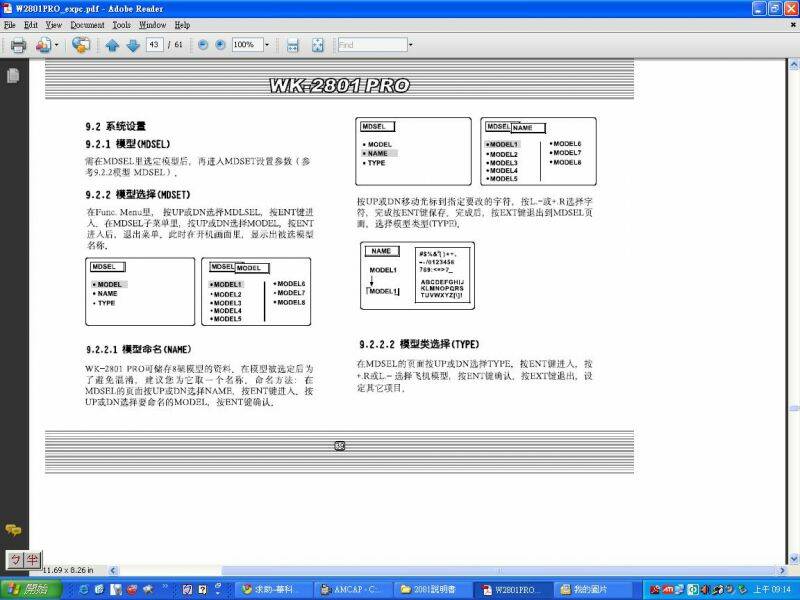
Task: Click the WK-2801 PRO page header title
Action: tap(339, 85)
